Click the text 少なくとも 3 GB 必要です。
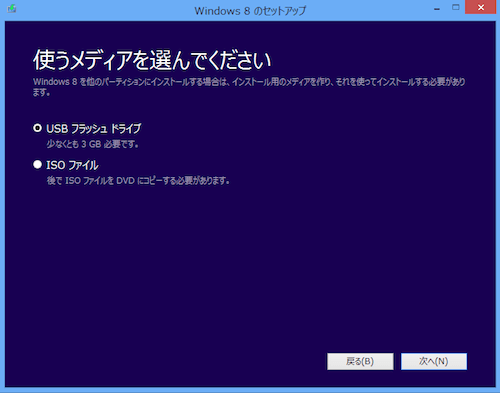500x393 pixels. pos(92,144)
